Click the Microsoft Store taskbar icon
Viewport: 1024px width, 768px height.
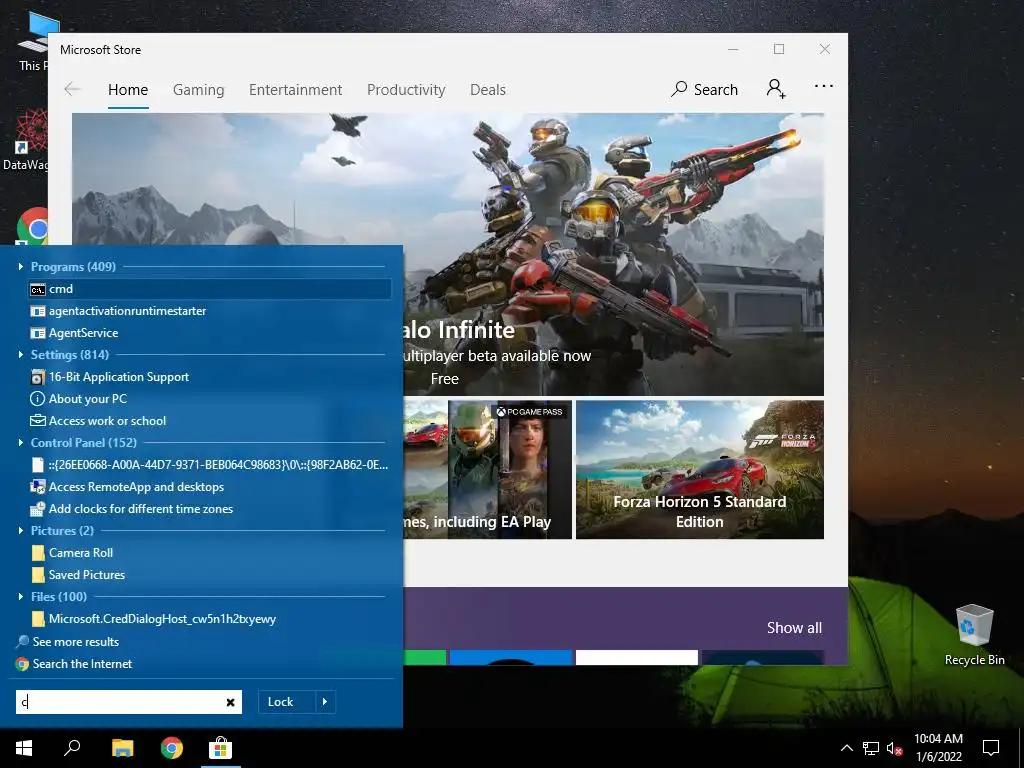coord(220,748)
